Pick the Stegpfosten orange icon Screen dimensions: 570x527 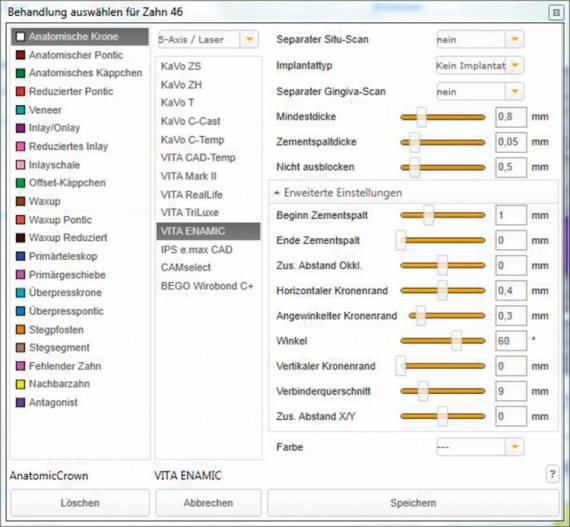[20, 329]
